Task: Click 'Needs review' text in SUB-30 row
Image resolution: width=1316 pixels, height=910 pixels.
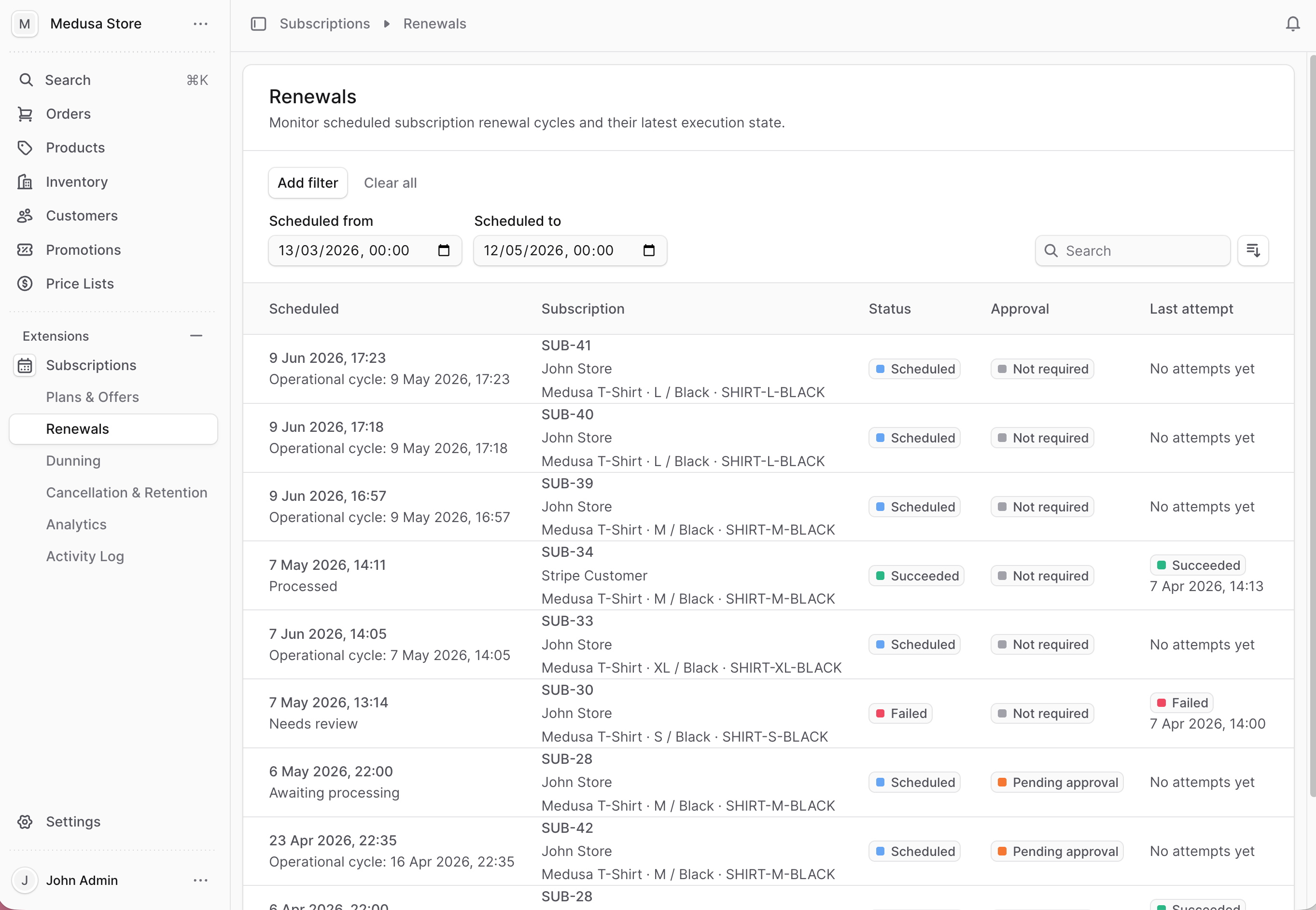Action: [313, 724]
